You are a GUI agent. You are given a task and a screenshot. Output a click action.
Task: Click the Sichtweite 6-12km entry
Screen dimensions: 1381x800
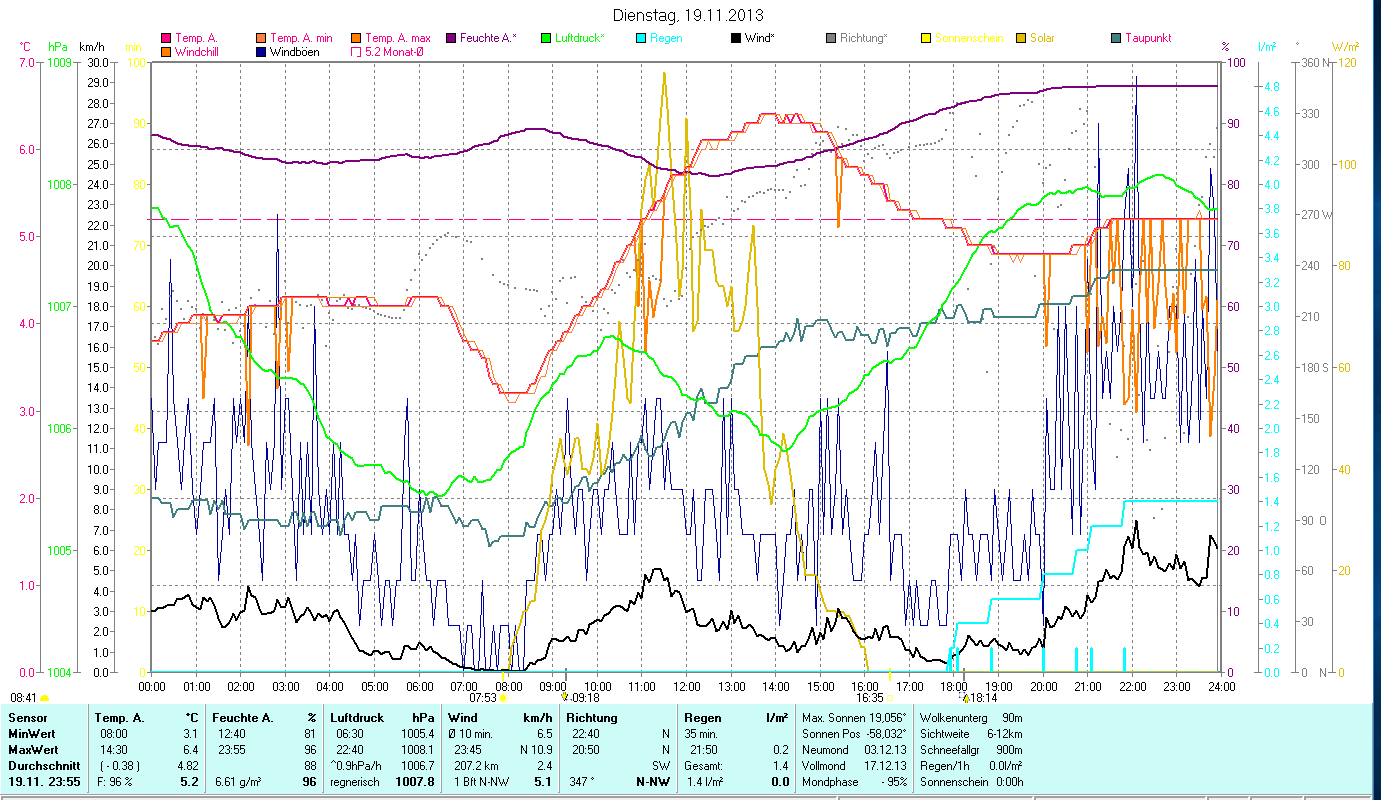[971, 734]
